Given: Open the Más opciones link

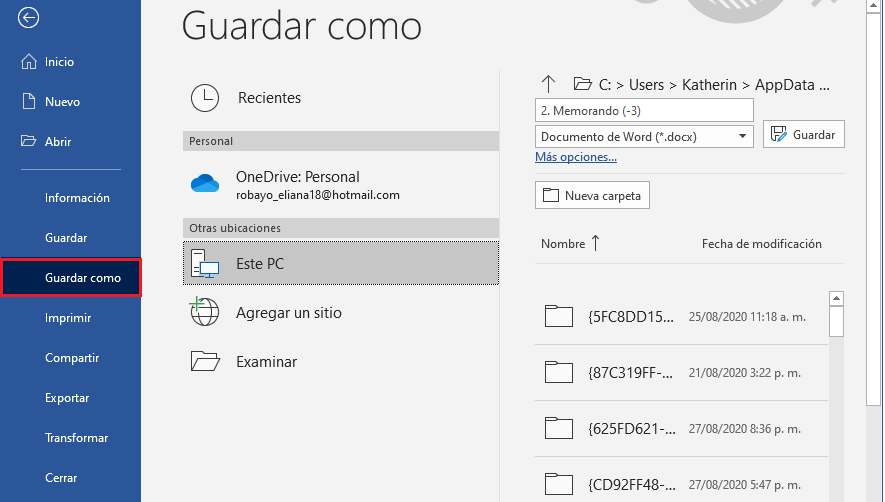Looking at the screenshot, I should tap(576, 157).
